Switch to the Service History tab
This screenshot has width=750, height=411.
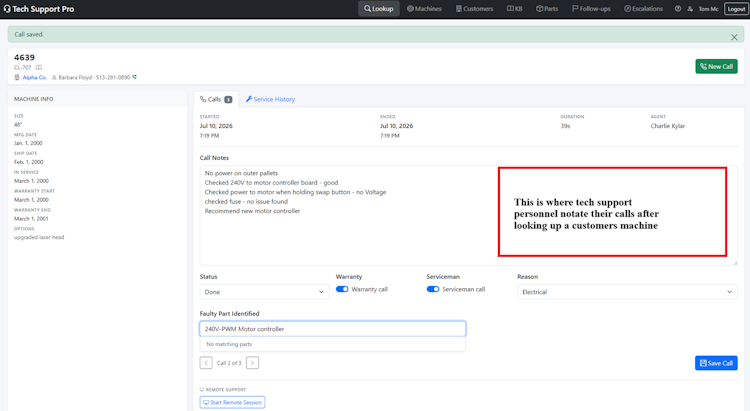coord(270,99)
